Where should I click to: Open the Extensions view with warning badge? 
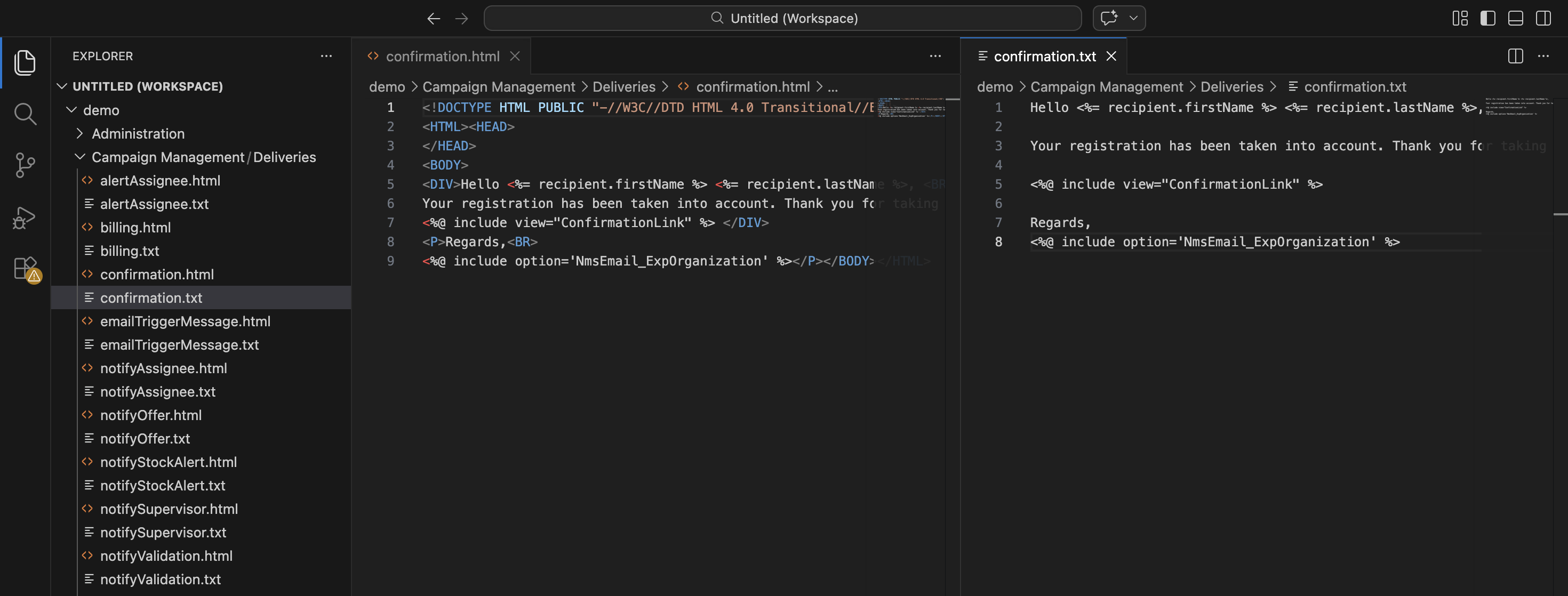coord(26,269)
